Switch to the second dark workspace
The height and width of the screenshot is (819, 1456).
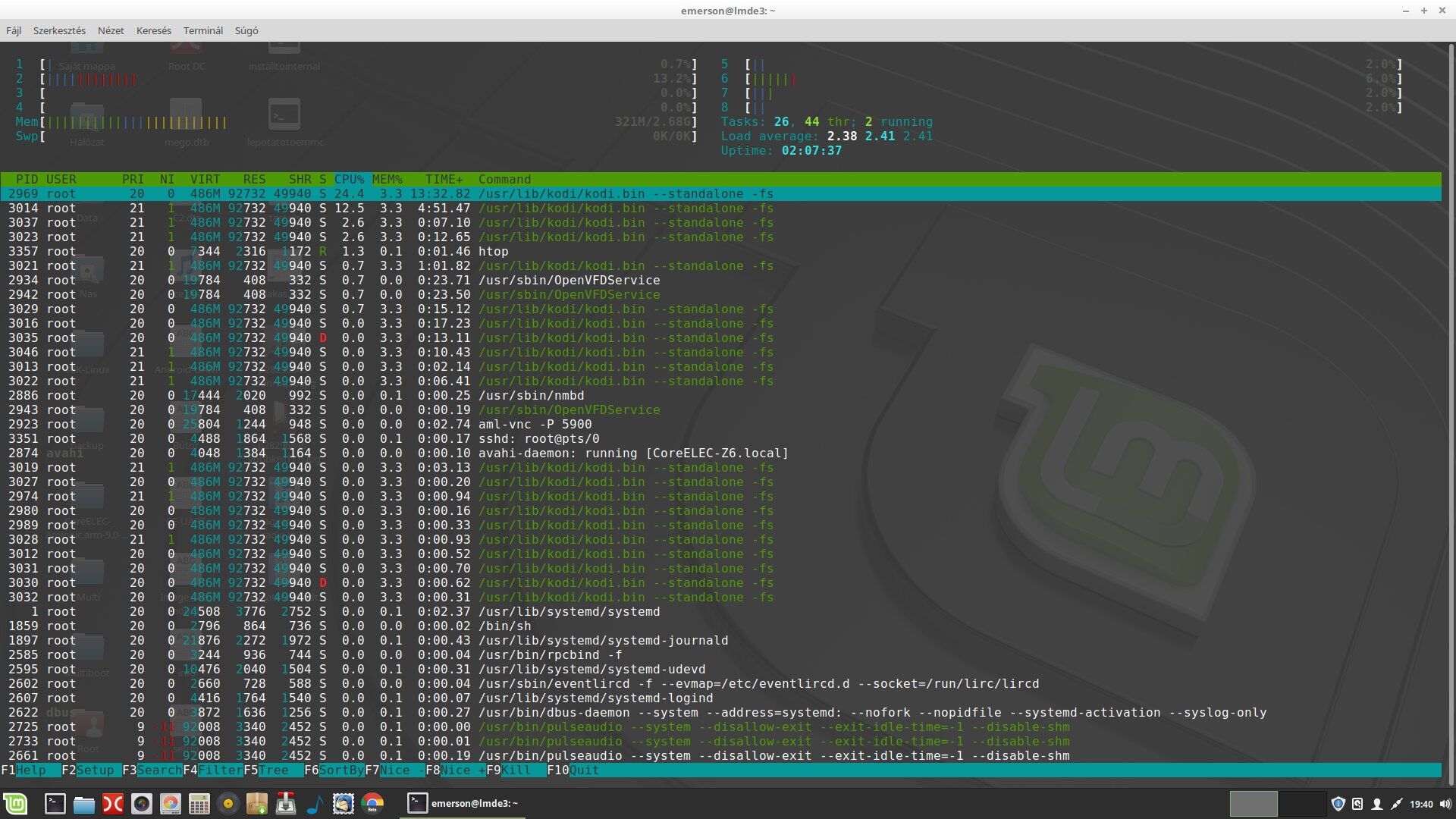(1301, 803)
